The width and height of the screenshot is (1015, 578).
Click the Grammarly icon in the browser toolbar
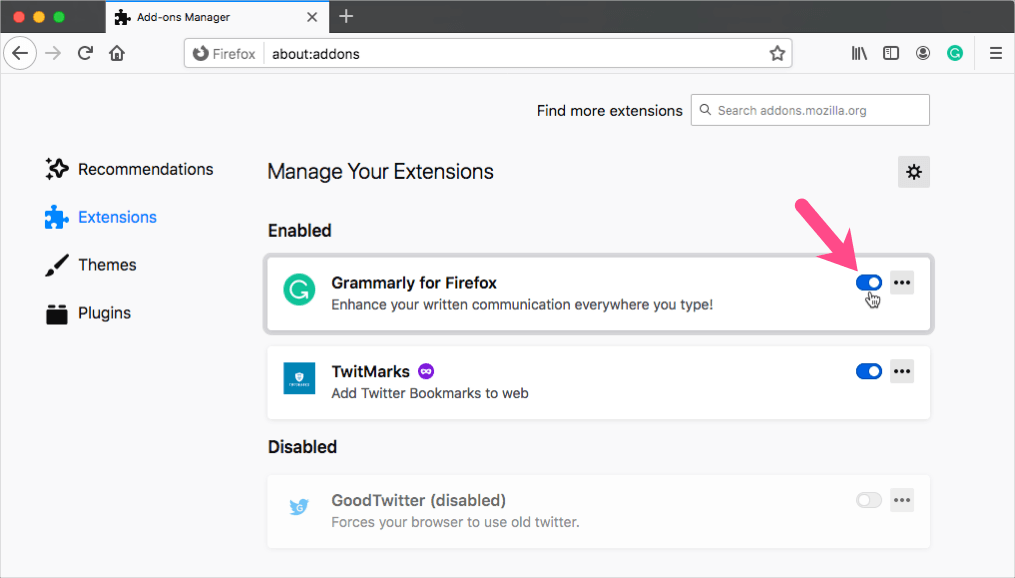tap(955, 53)
